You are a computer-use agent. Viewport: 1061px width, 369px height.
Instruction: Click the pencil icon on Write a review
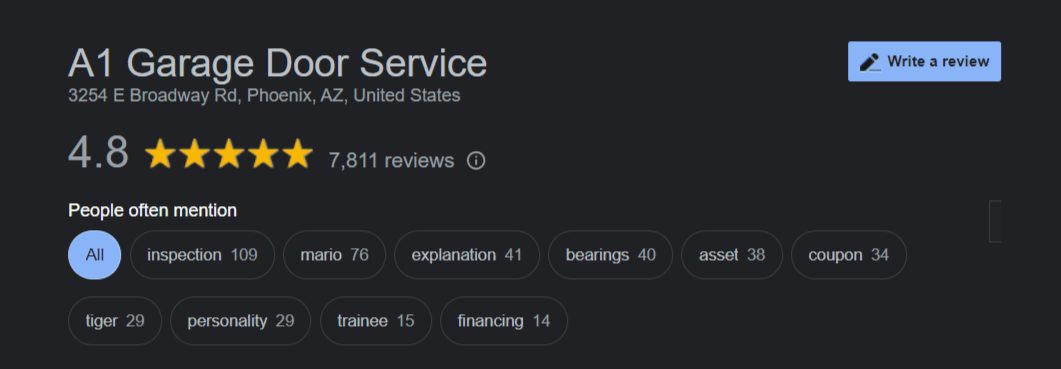click(x=870, y=62)
